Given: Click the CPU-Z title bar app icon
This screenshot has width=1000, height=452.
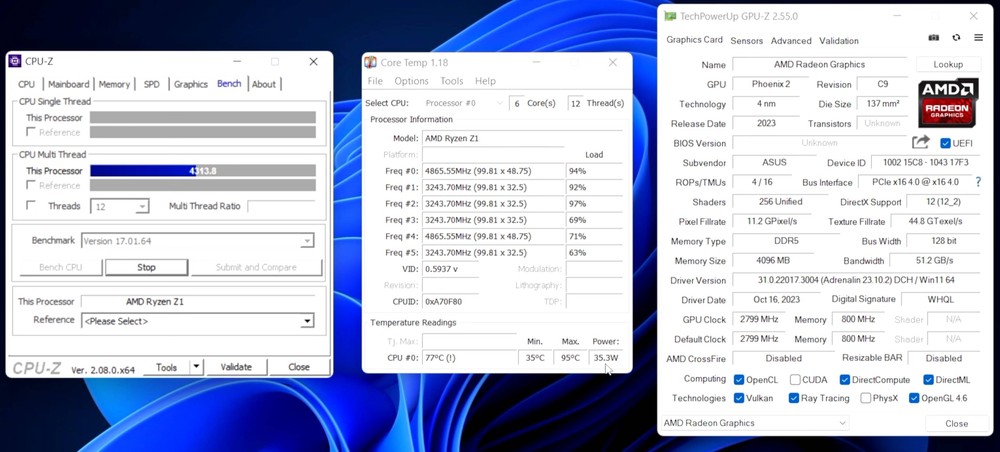Looking at the screenshot, I should tap(15, 61).
